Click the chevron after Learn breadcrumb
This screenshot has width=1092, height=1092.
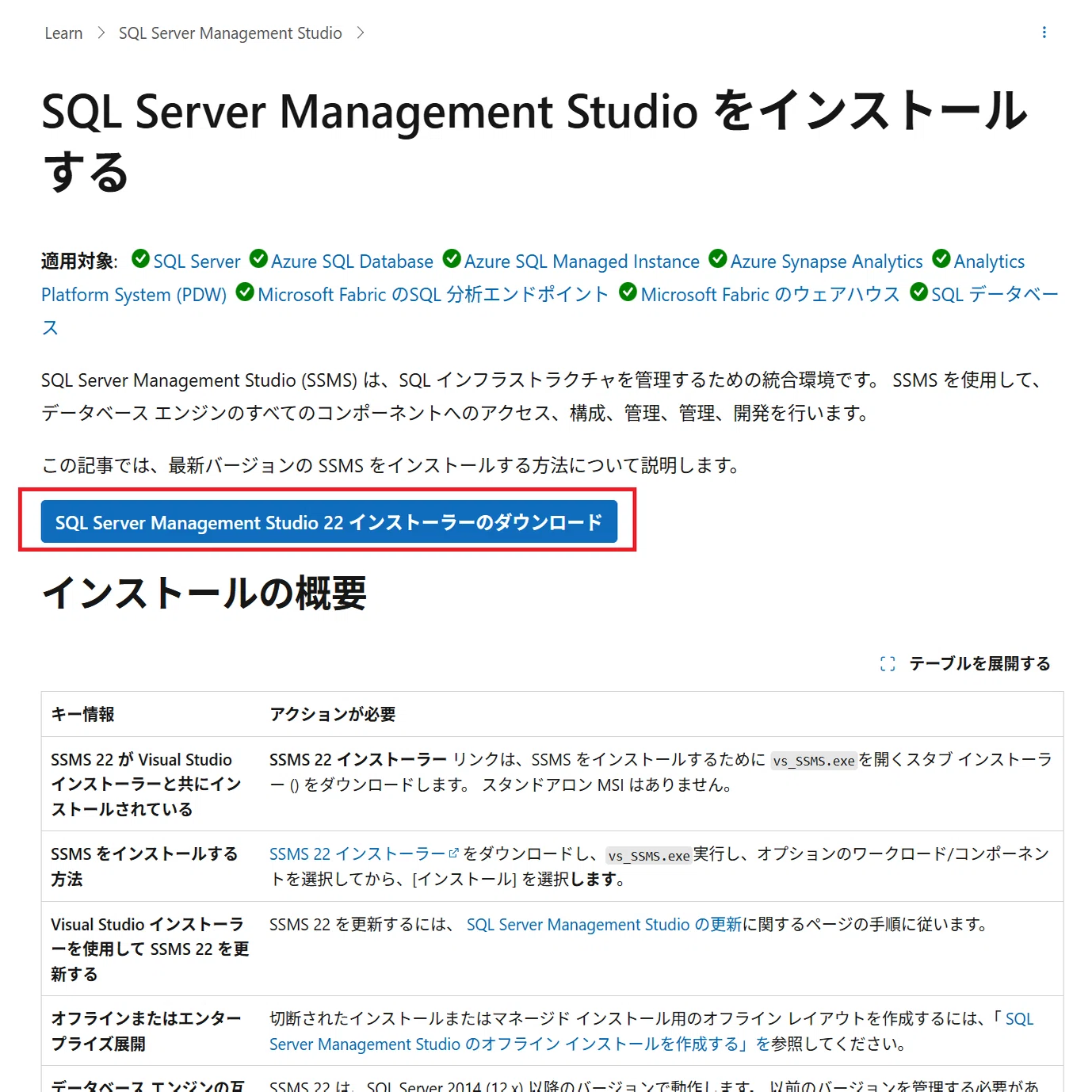pos(101,33)
